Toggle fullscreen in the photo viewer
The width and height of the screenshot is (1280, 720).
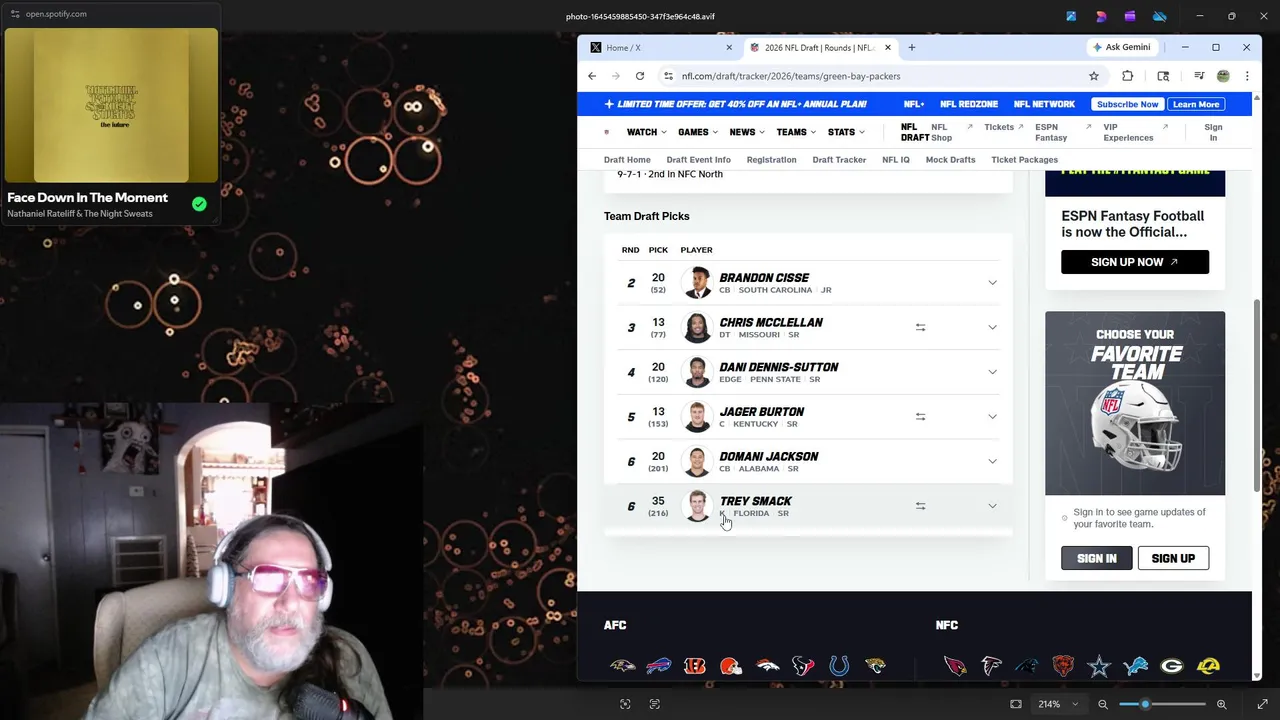point(1262,704)
